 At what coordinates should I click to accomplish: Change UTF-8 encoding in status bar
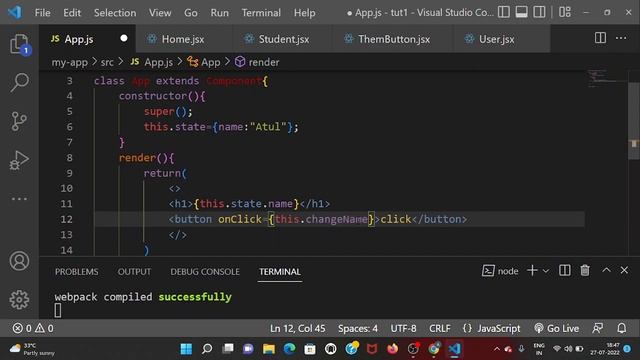[x=403, y=329]
